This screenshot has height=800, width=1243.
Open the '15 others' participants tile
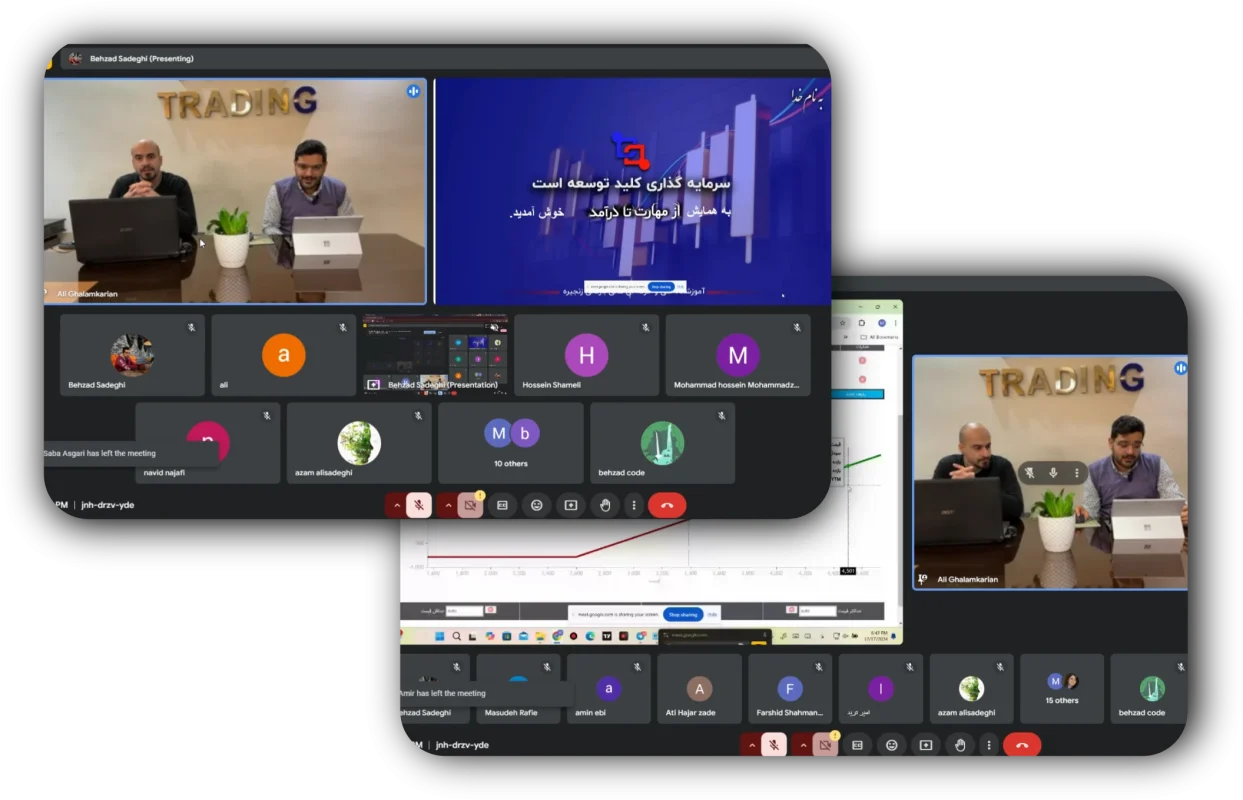coord(1061,688)
